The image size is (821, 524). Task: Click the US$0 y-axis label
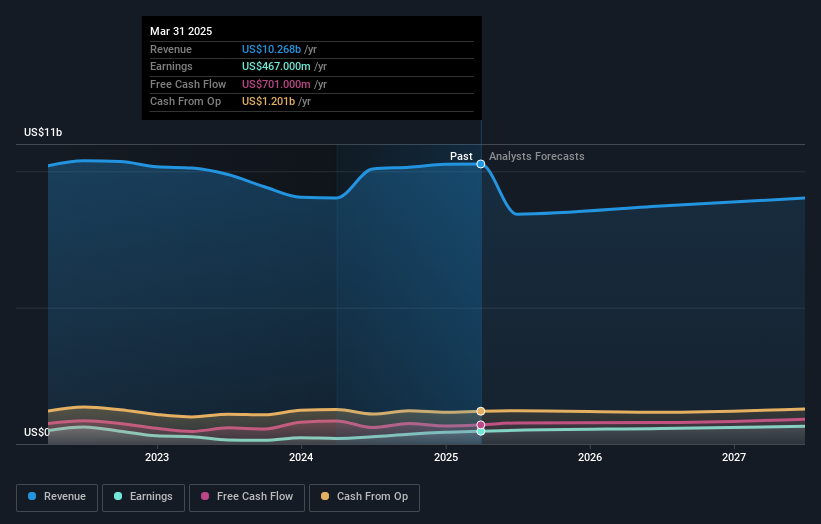36,432
